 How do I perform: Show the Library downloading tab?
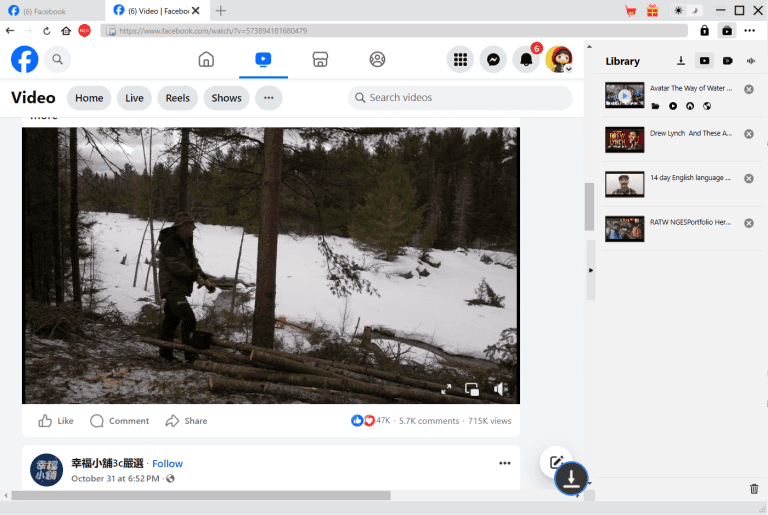(681, 61)
